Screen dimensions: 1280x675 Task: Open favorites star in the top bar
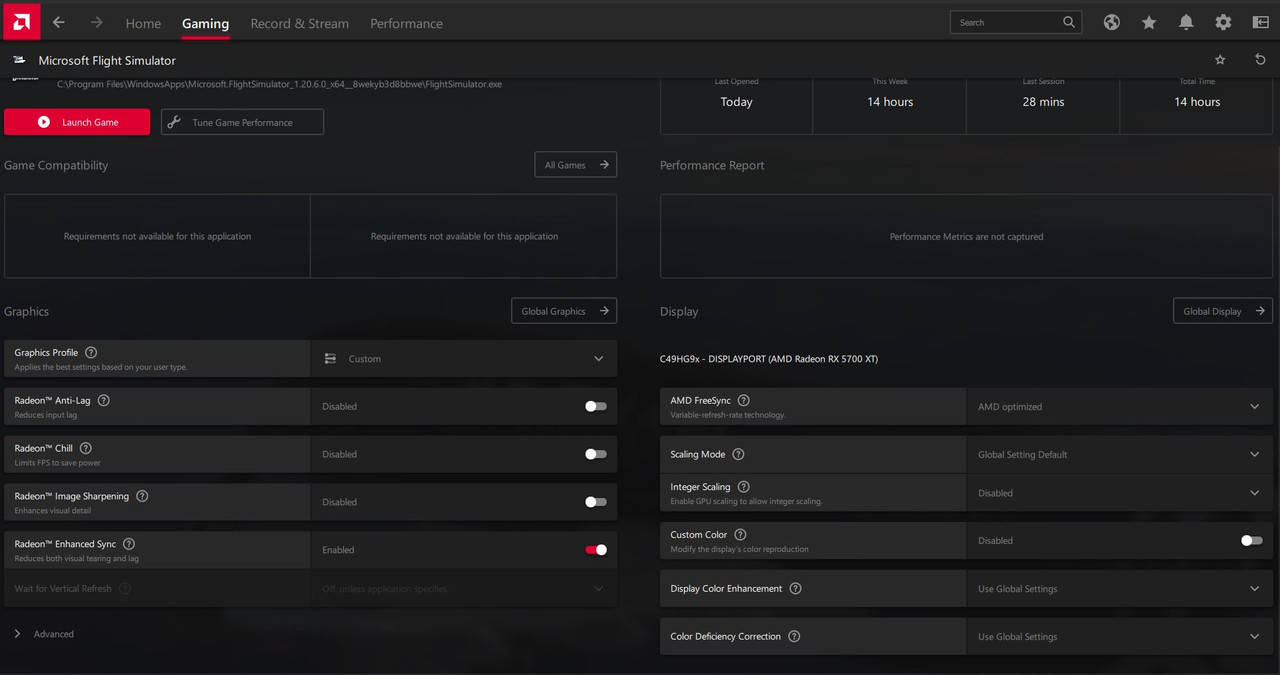pyautogui.click(x=1149, y=22)
